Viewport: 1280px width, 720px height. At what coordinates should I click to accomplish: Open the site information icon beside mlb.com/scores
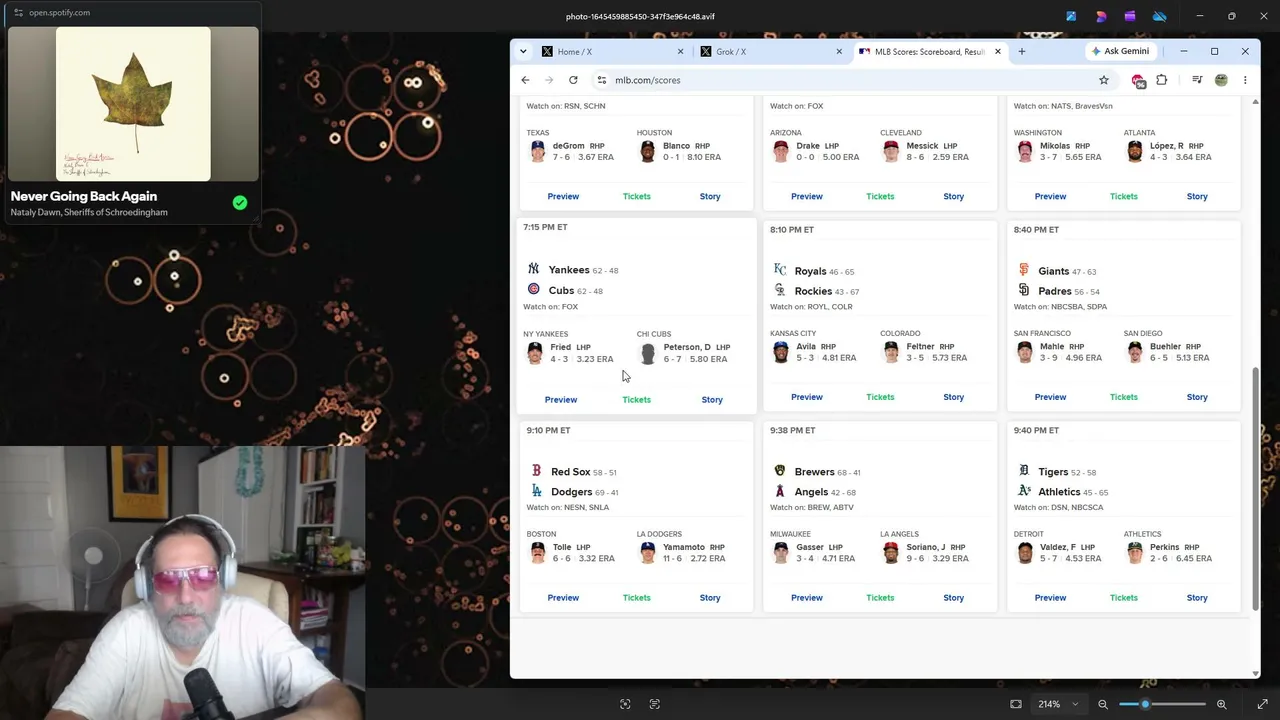pos(601,80)
